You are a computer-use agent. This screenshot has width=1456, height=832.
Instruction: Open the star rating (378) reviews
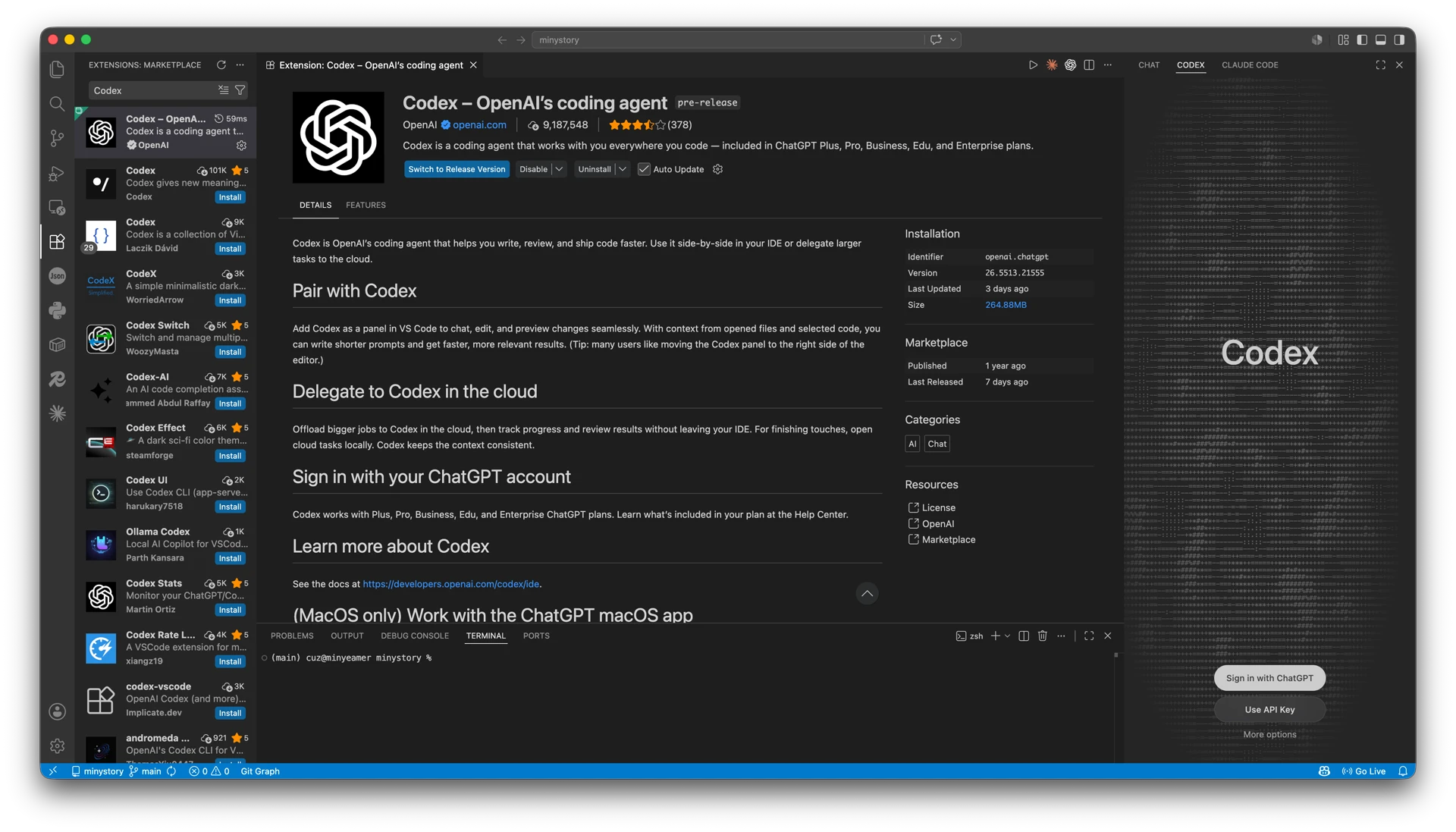650,125
